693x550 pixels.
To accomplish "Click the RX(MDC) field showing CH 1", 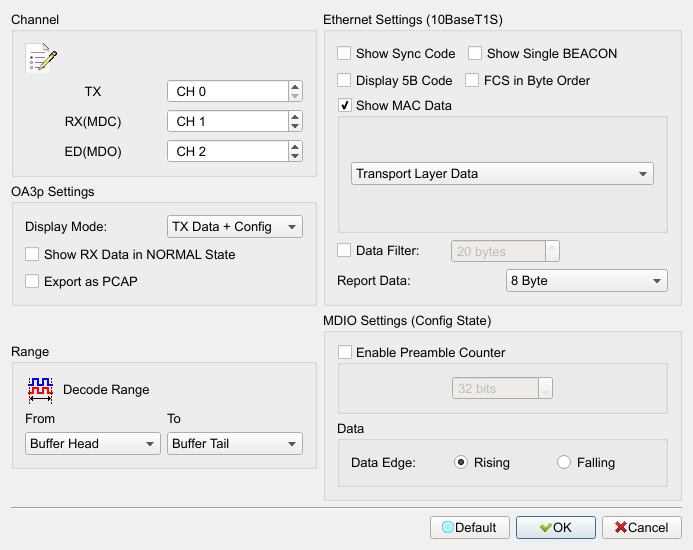I will (x=228, y=122).
